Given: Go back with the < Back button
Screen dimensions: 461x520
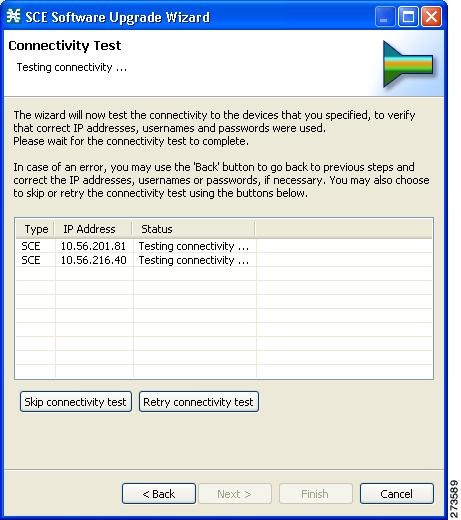Looking at the screenshot, I should click(159, 494).
